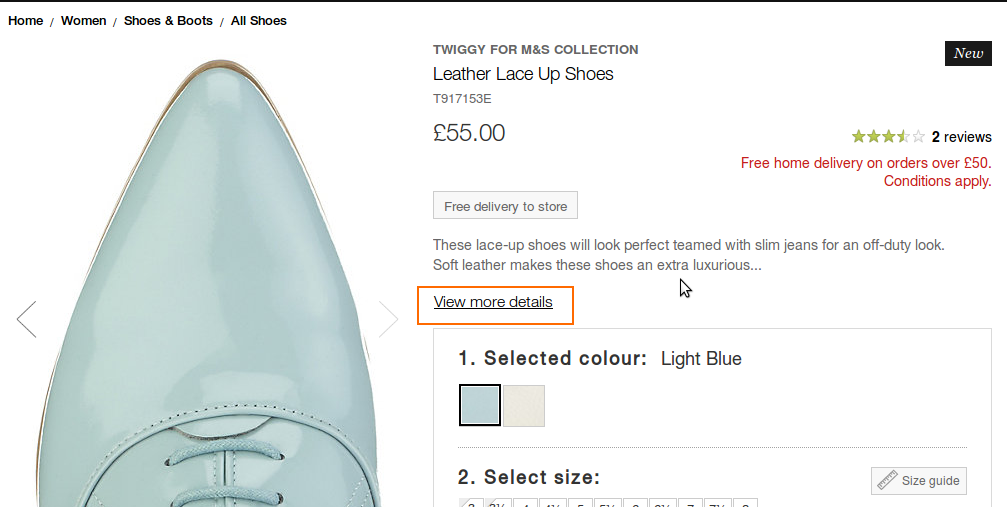The height and width of the screenshot is (507, 1007).
Task: Open Twiggy for M&S Collection brand
Action: 535,49
